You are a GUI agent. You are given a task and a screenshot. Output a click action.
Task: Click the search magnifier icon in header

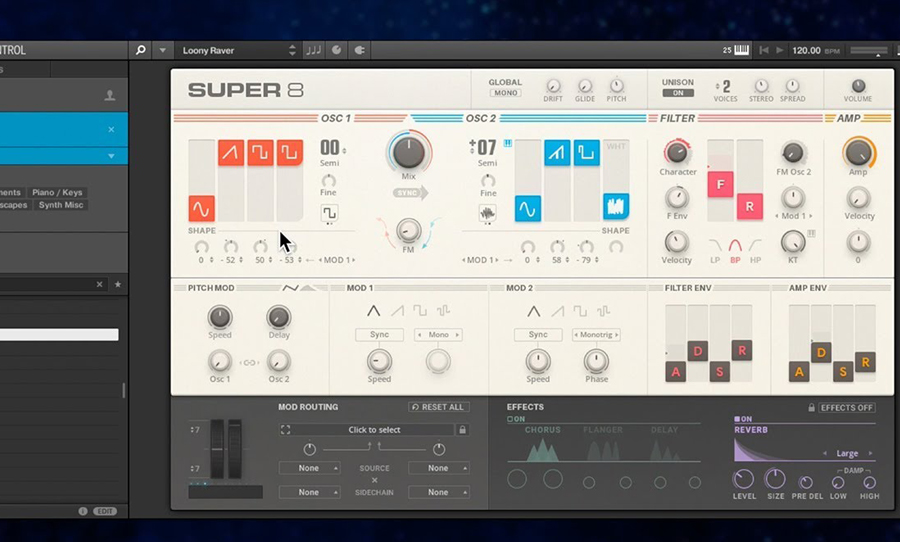click(140, 50)
